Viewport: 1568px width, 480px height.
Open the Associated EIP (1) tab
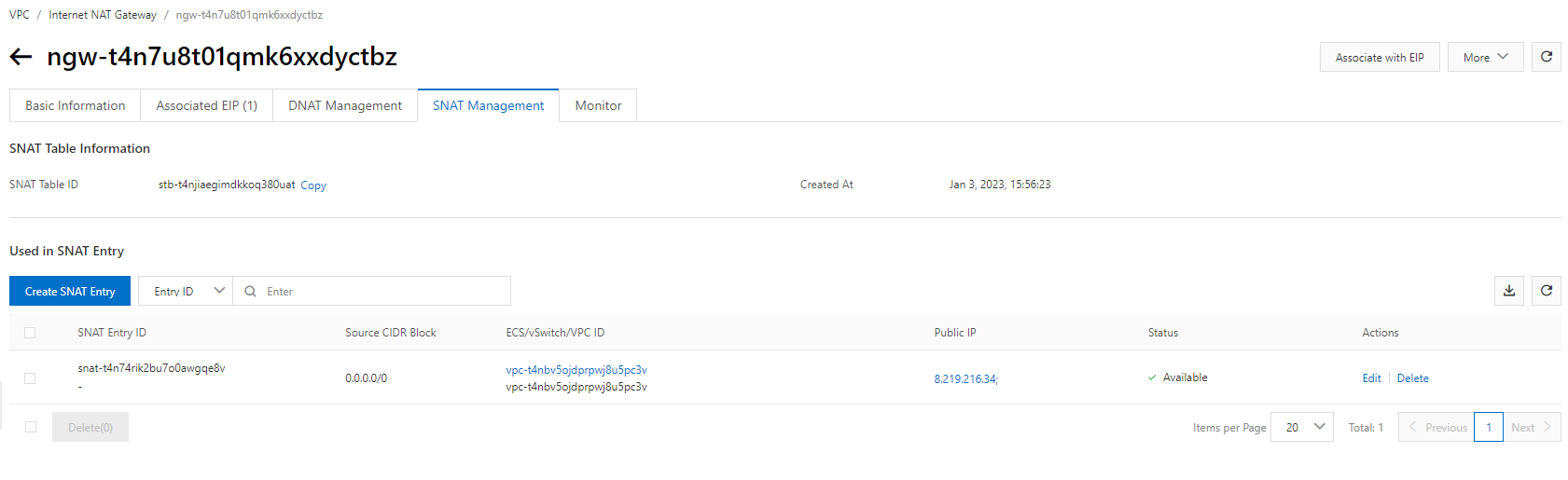coord(206,105)
